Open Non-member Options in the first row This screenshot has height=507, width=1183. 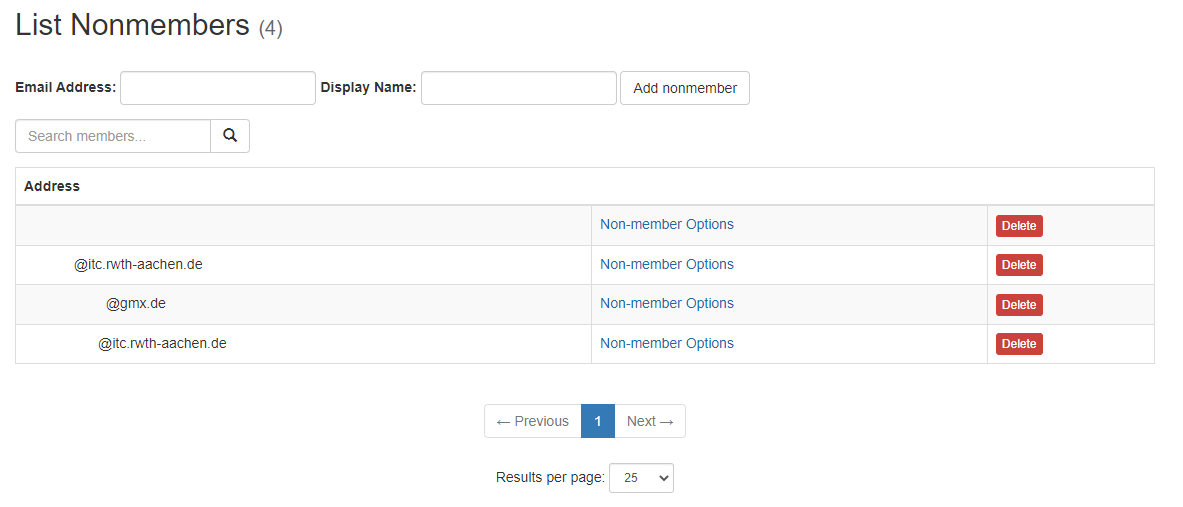tap(666, 225)
